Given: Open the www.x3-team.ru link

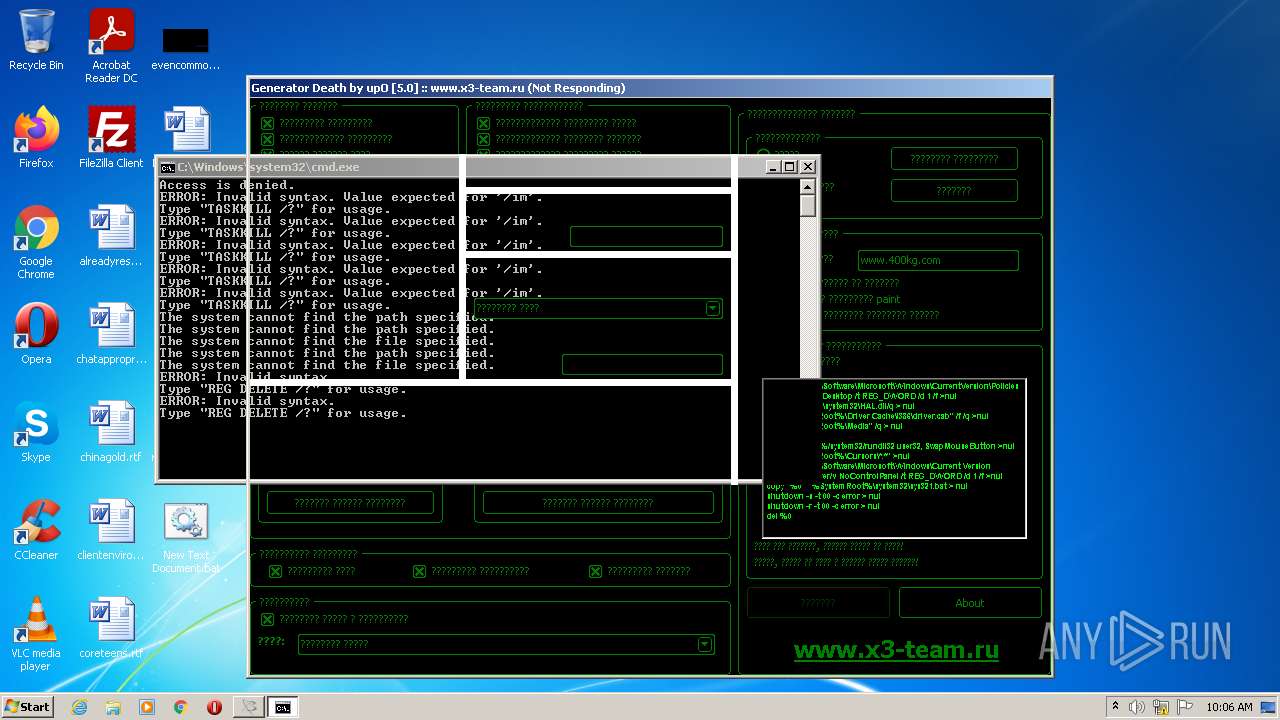Looking at the screenshot, I should [896, 650].
